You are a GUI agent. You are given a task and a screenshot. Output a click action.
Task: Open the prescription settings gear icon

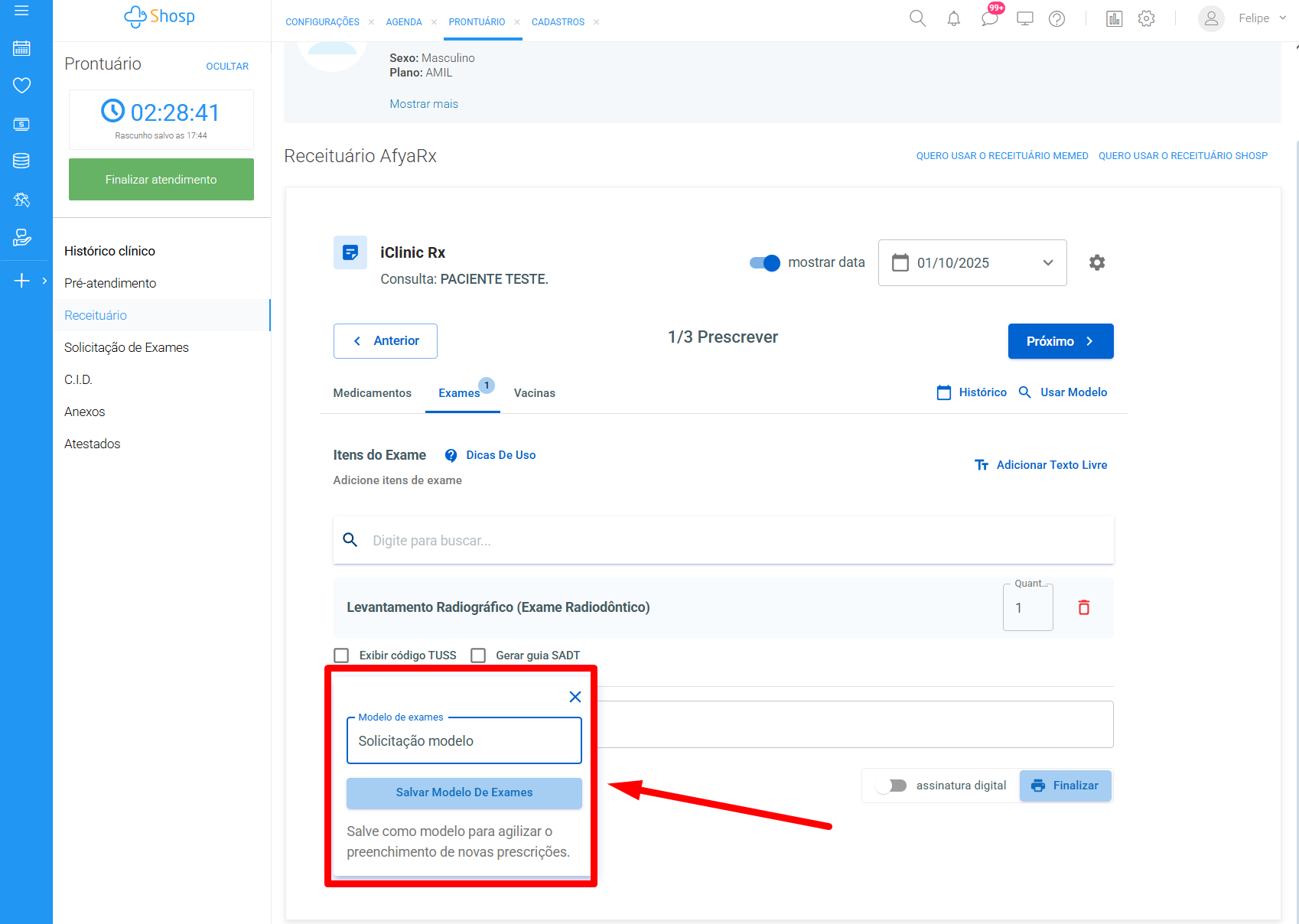pyautogui.click(x=1096, y=262)
